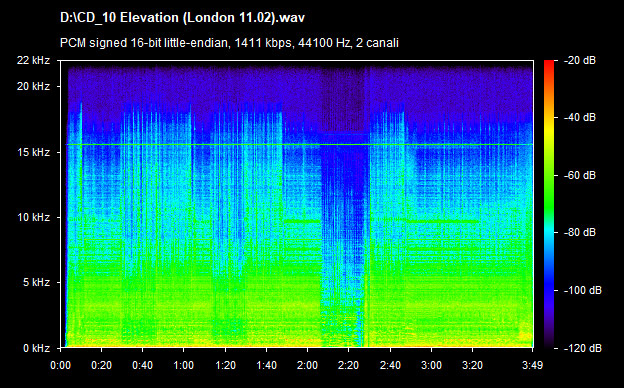Click the 1:00 time axis marker

click(183, 365)
